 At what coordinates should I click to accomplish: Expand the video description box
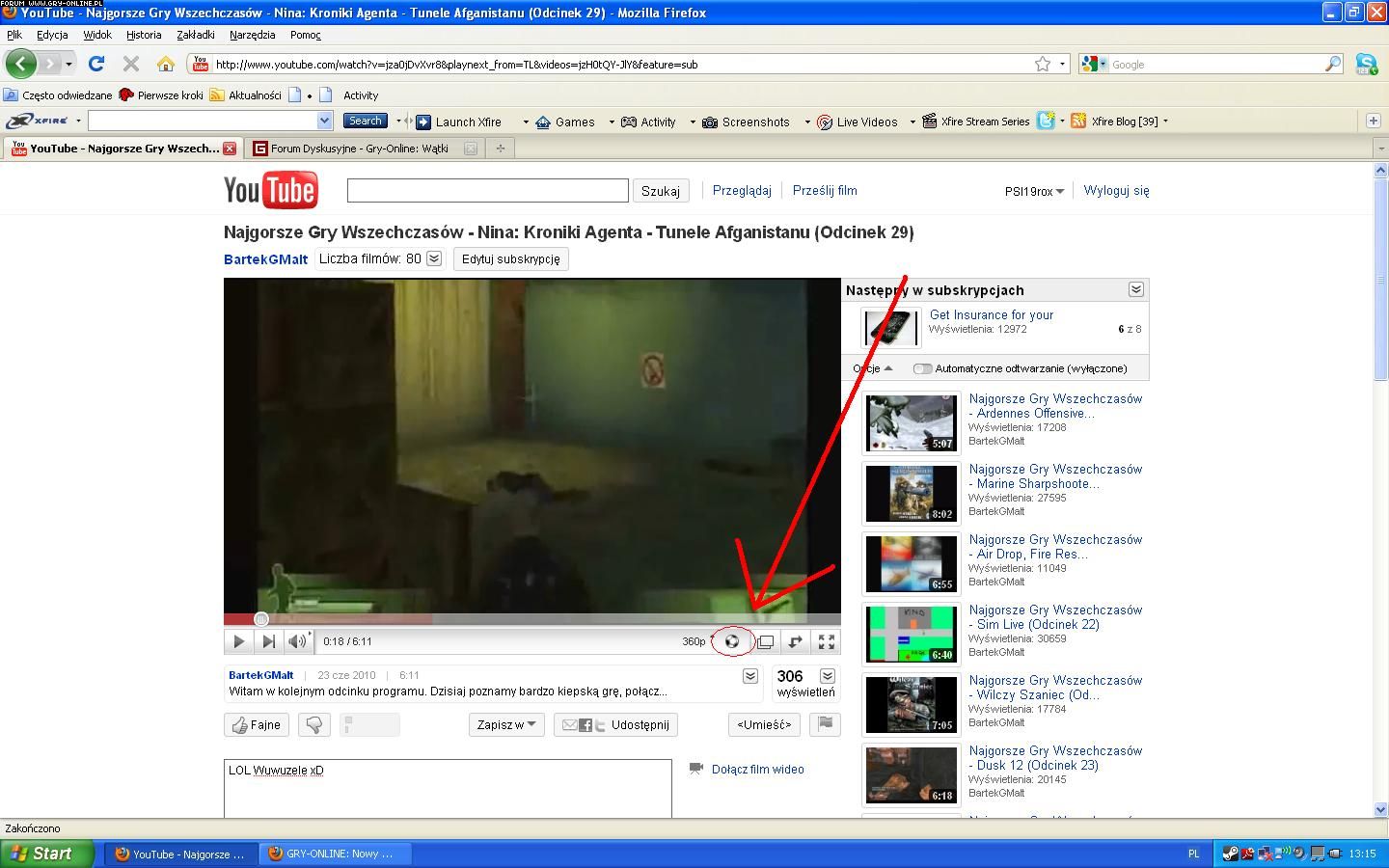coord(750,676)
